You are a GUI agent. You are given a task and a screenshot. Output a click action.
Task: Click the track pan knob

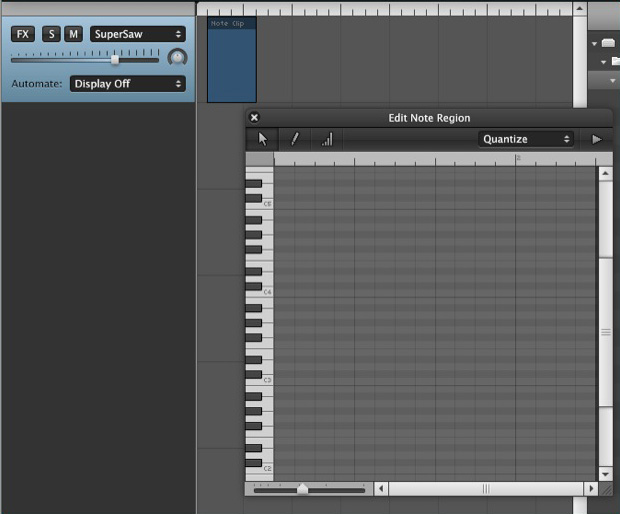coord(178,58)
